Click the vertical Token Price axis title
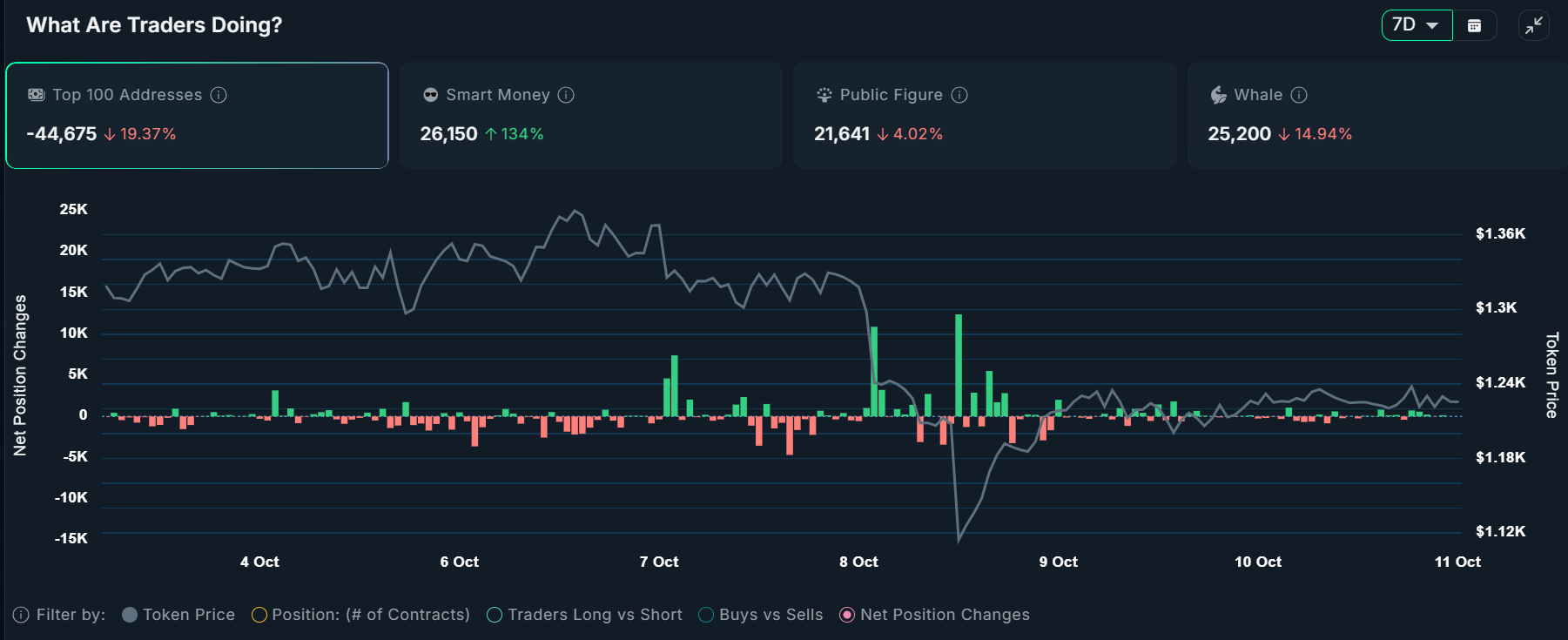This screenshot has width=1568, height=640. click(x=1551, y=375)
